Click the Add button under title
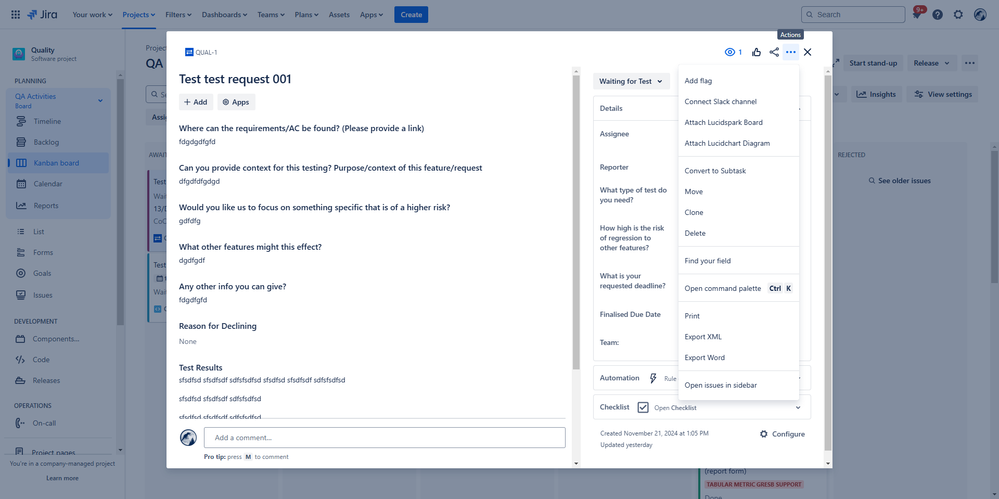This screenshot has height=499, width=999. (196, 102)
